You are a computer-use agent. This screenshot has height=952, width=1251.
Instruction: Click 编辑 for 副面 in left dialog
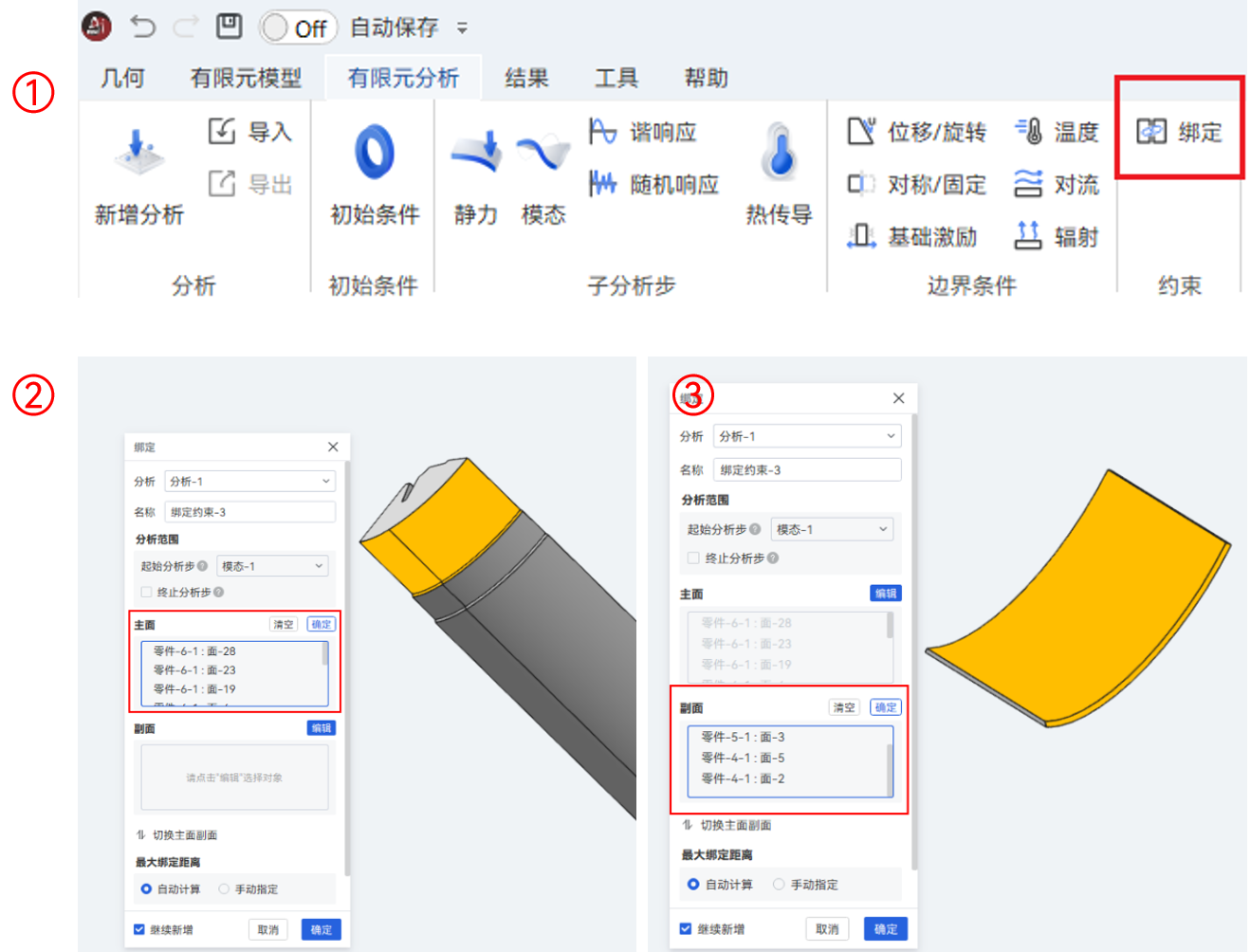(x=322, y=728)
